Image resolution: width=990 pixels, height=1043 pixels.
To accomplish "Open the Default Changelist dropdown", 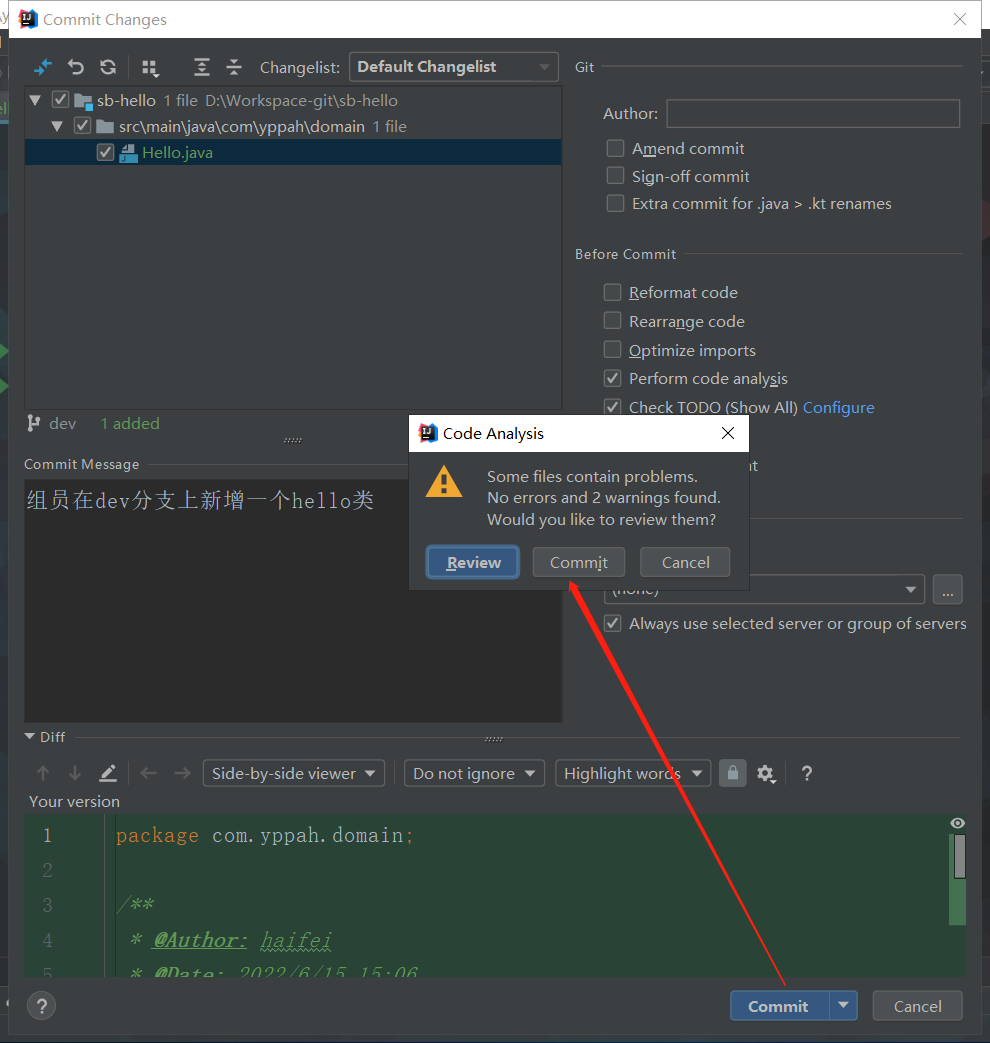I will [453, 67].
